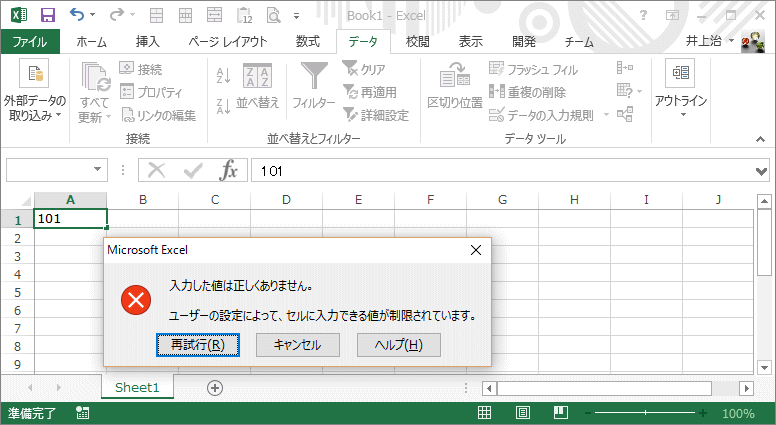Image resolution: width=776 pixels, height=425 pixels.
Task: Select cell A1 containing 101
Action: coord(70,219)
